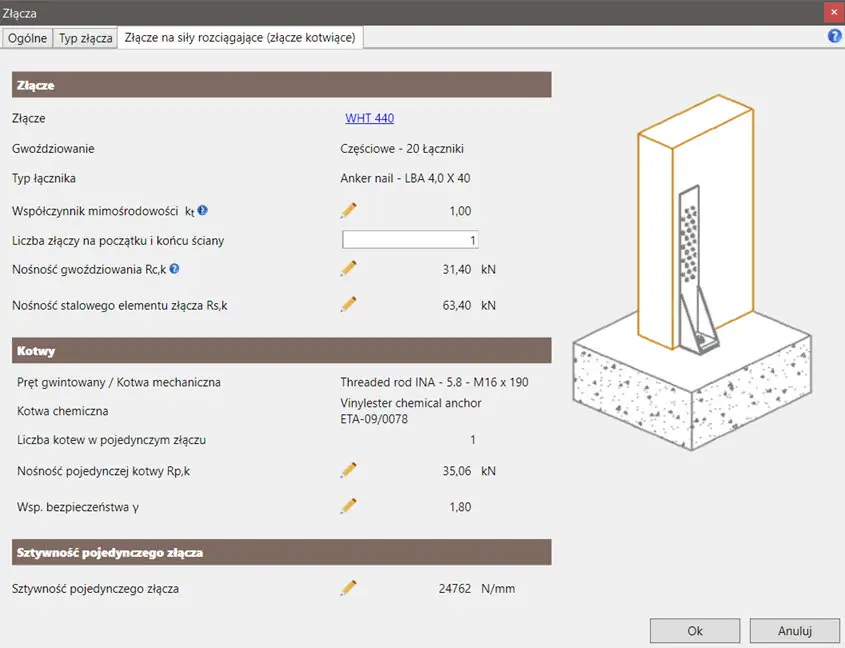Click the Kotwy section header
Image resolution: width=845 pixels, height=648 pixels.
point(281,351)
